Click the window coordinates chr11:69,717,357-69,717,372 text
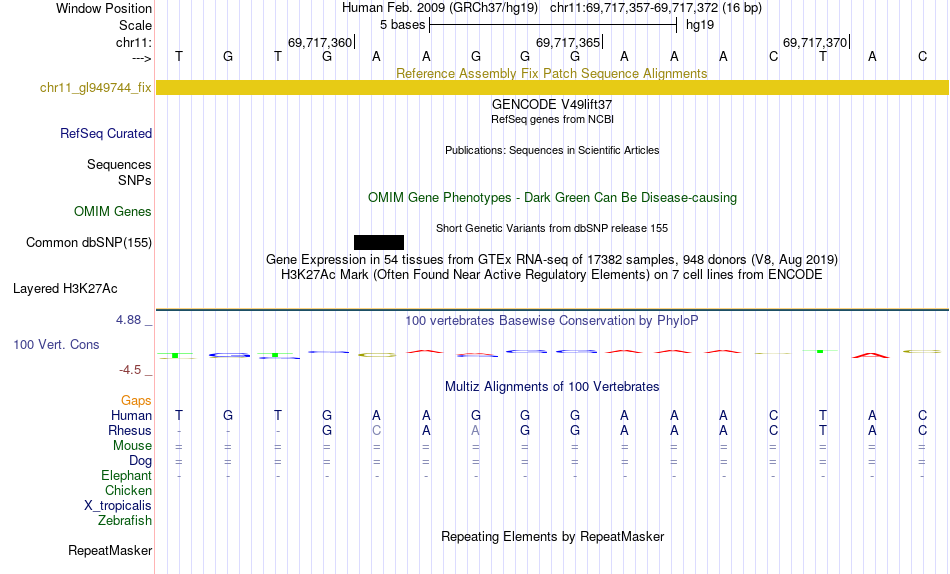This screenshot has height=574, width=950. (x=634, y=8)
